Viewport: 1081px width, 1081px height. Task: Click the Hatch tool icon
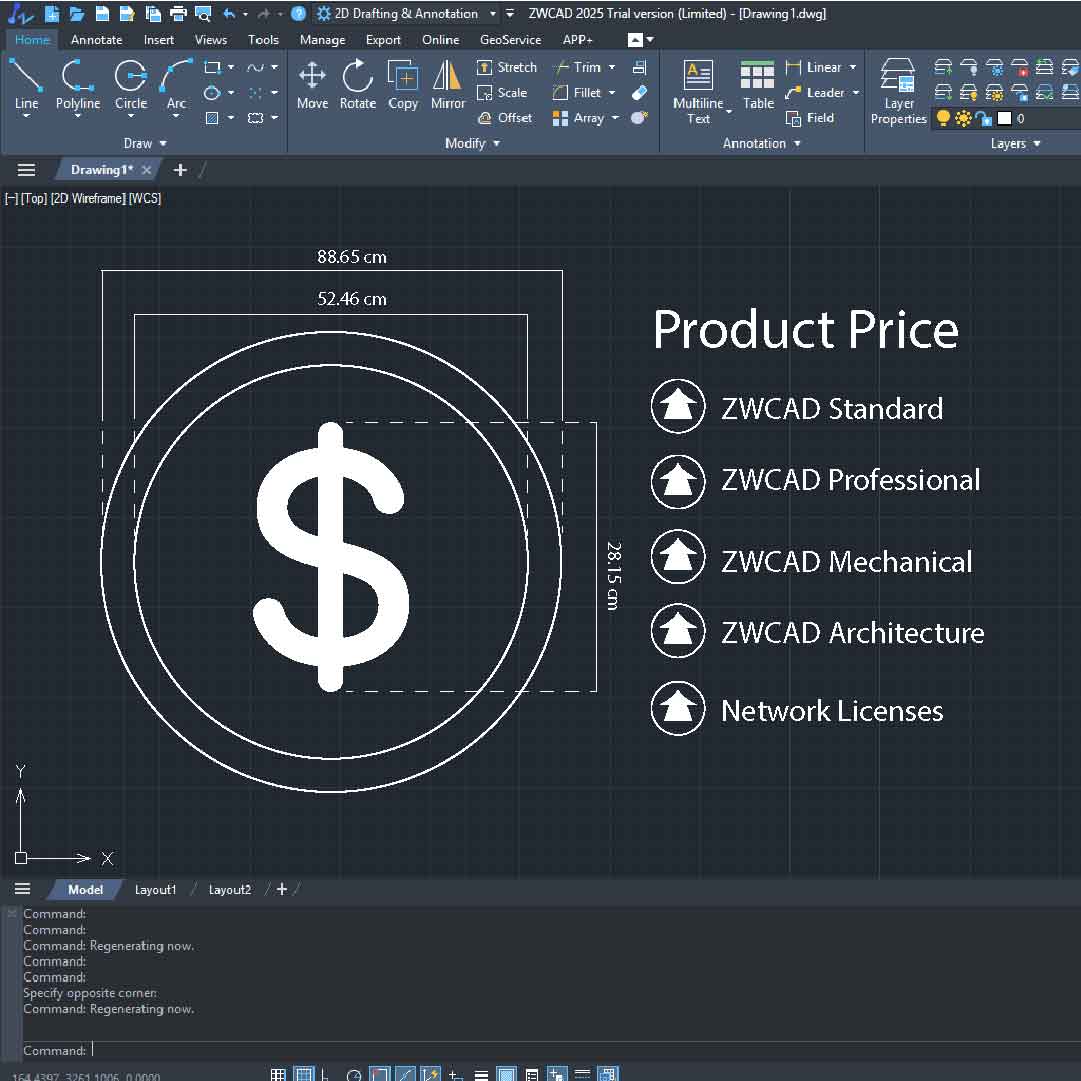tap(212, 118)
